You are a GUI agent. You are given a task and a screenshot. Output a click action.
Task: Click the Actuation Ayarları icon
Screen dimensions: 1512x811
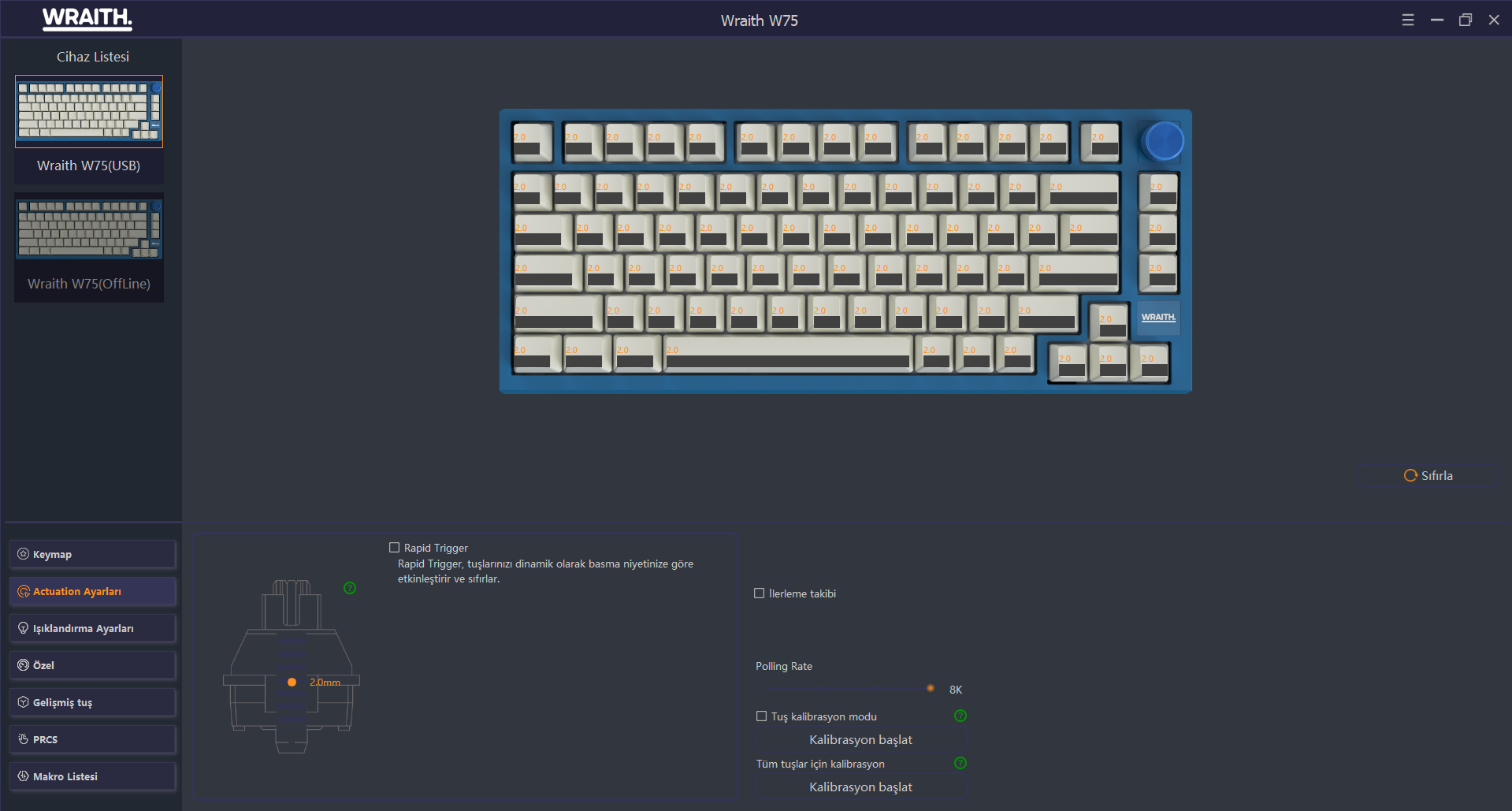[x=23, y=591]
